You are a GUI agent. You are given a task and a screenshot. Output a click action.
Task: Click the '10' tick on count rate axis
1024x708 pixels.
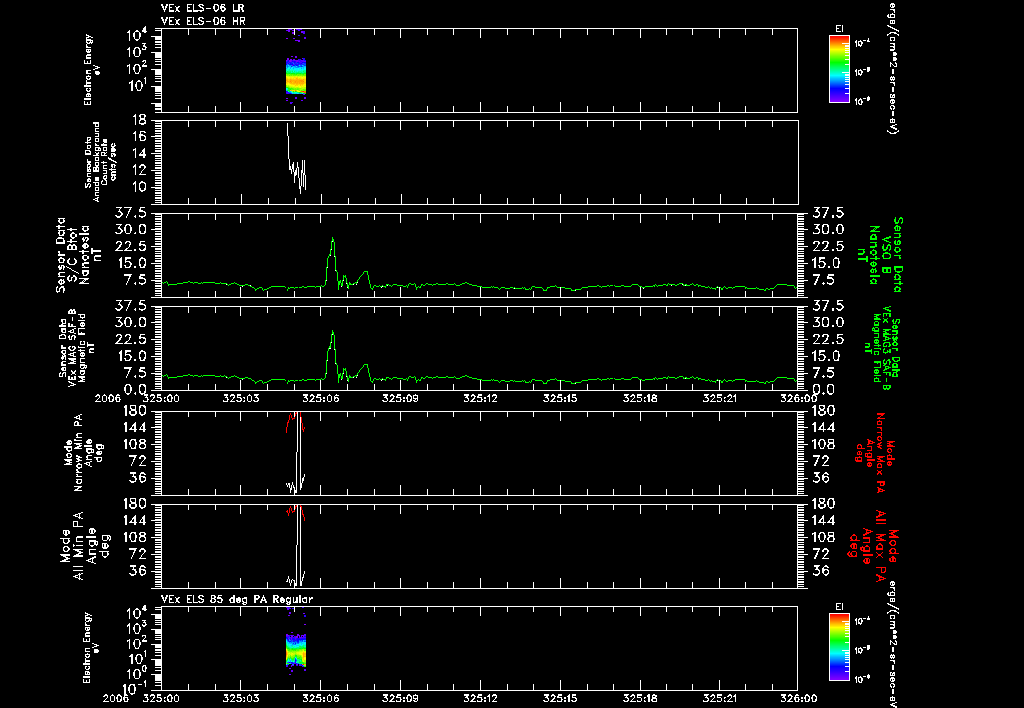click(x=138, y=187)
